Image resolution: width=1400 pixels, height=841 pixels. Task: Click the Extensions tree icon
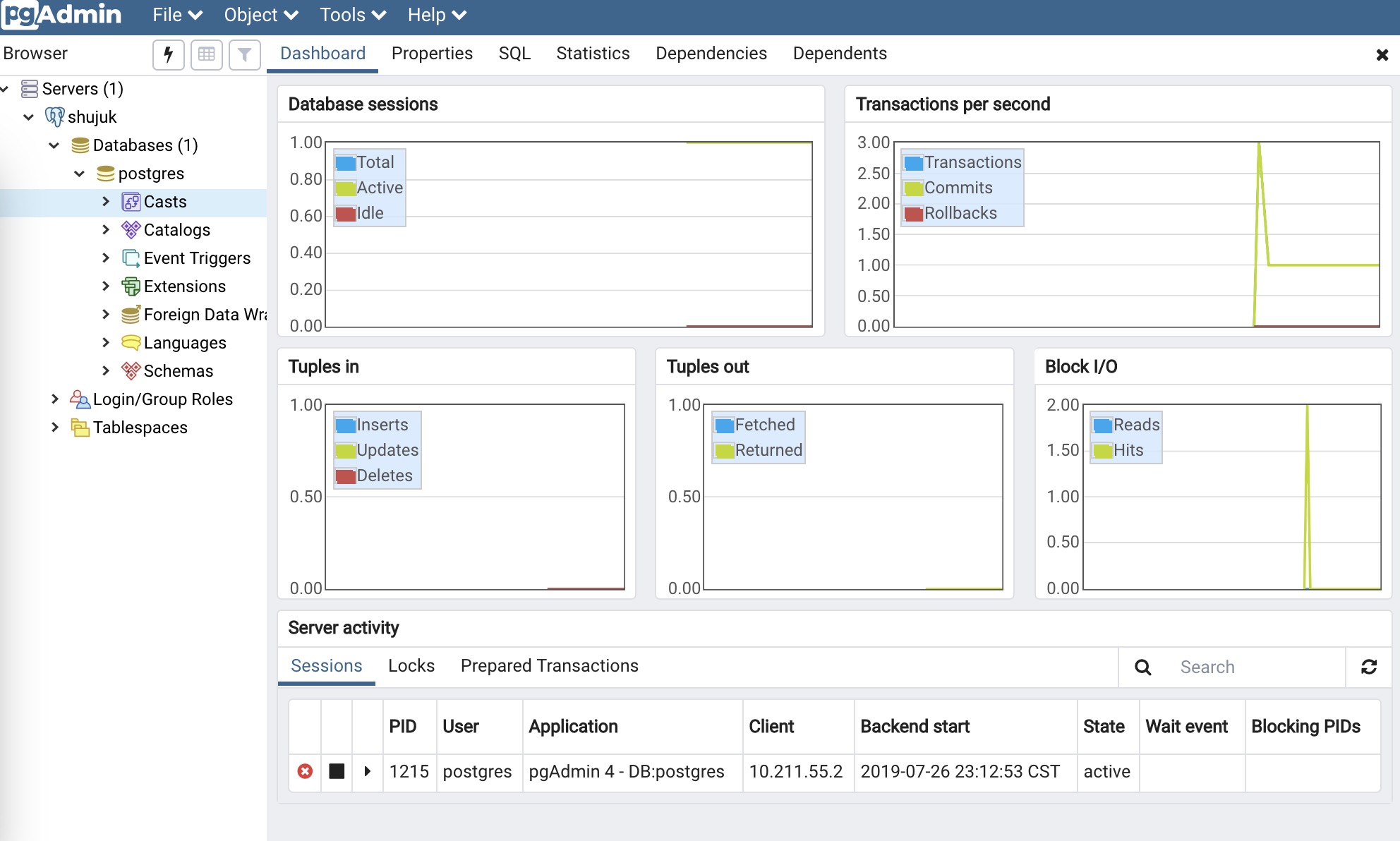click(x=131, y=286)
